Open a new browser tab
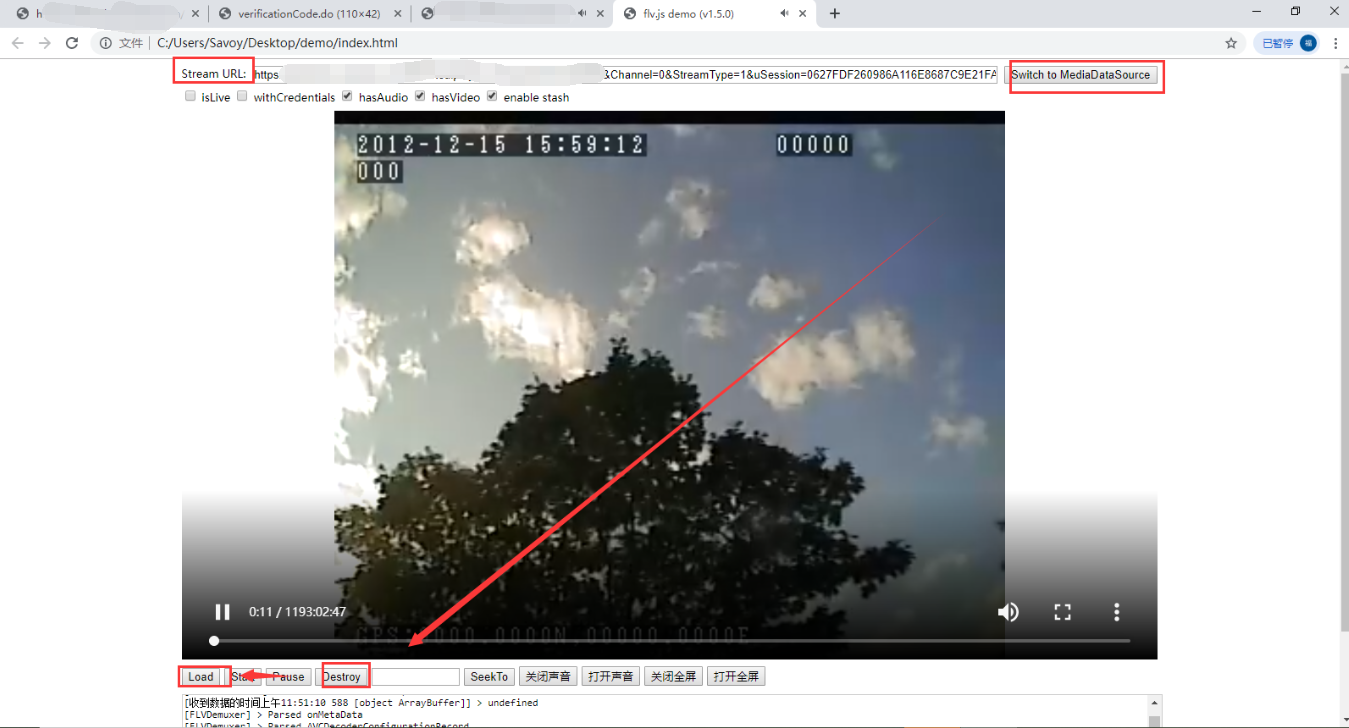The height and width of the screenshot is (728, 1349). click(835, 13)
